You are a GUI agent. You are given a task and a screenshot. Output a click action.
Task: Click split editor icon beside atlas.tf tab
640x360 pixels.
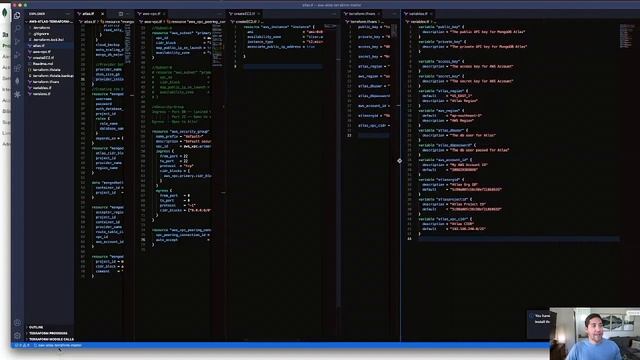[121, 14]
